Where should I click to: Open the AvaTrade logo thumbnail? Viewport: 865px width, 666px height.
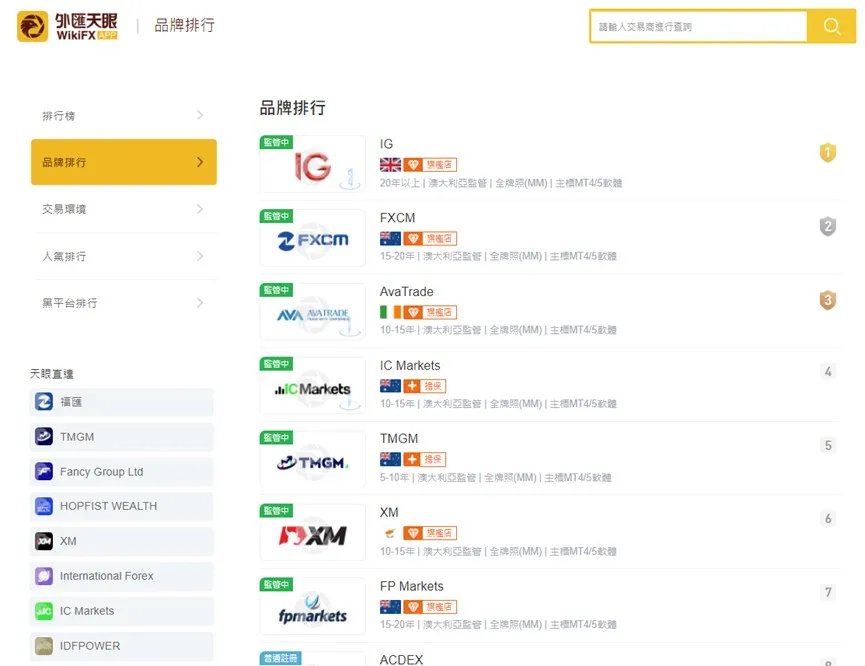313,312
